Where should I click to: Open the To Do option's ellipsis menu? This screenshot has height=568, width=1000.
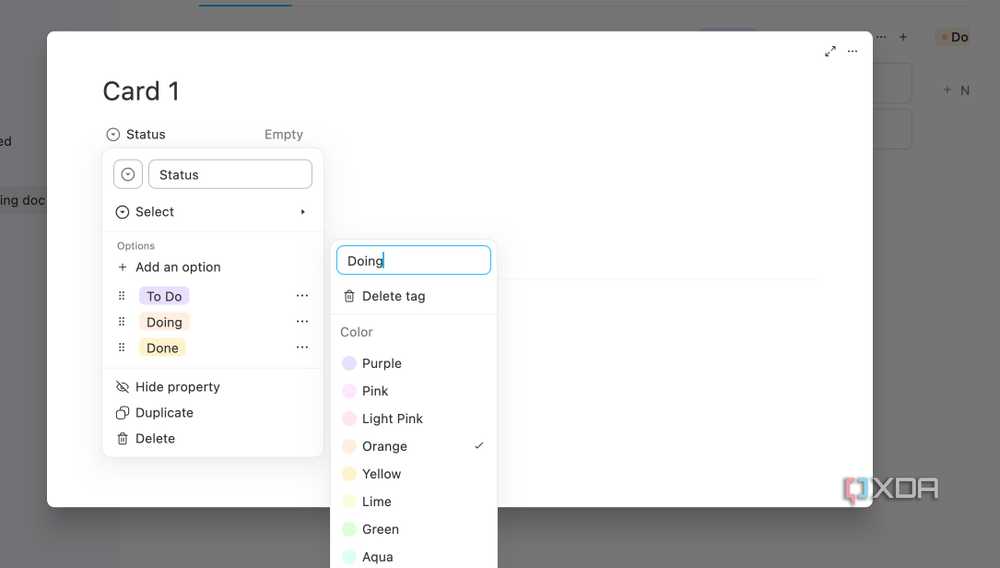click(302, 296)
